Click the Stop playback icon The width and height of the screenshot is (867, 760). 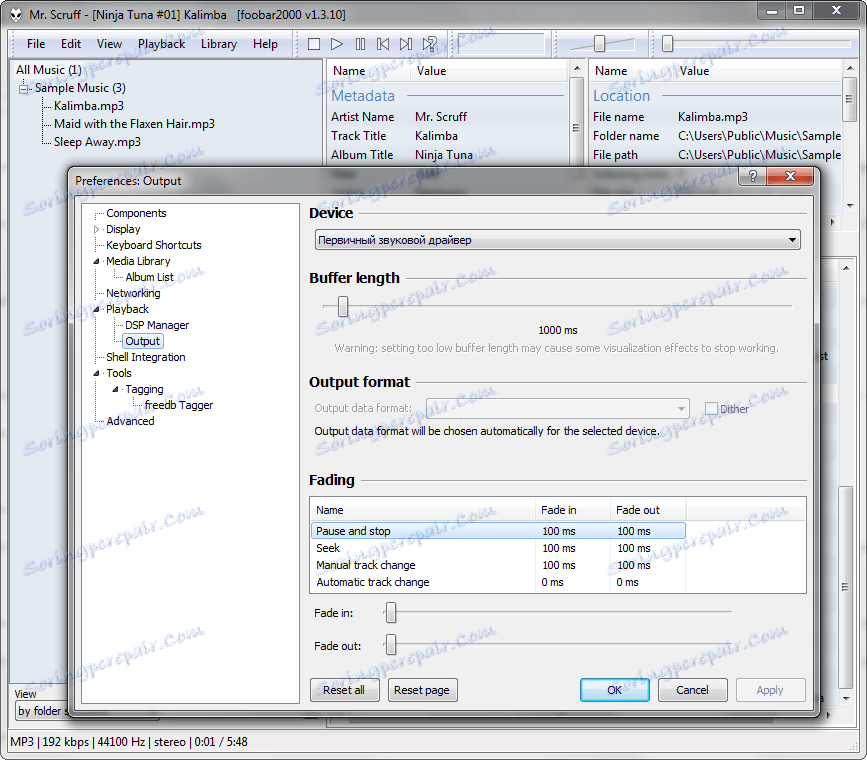(x=314, y=44)
